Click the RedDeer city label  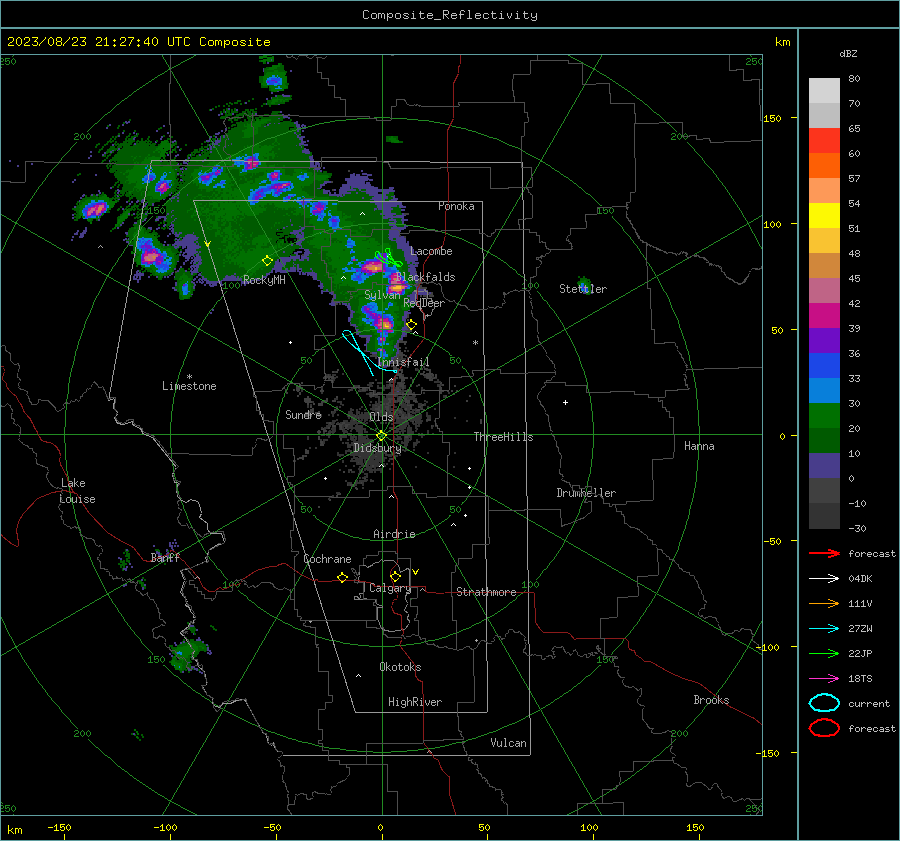click(424, 303)
